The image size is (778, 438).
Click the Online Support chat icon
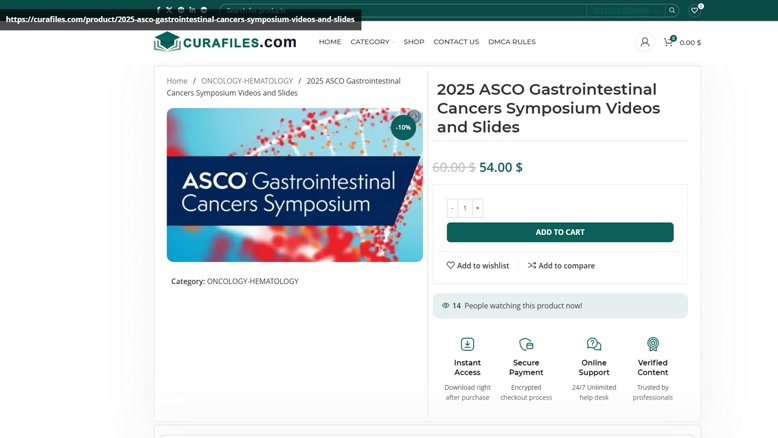(x=594, y=344)
